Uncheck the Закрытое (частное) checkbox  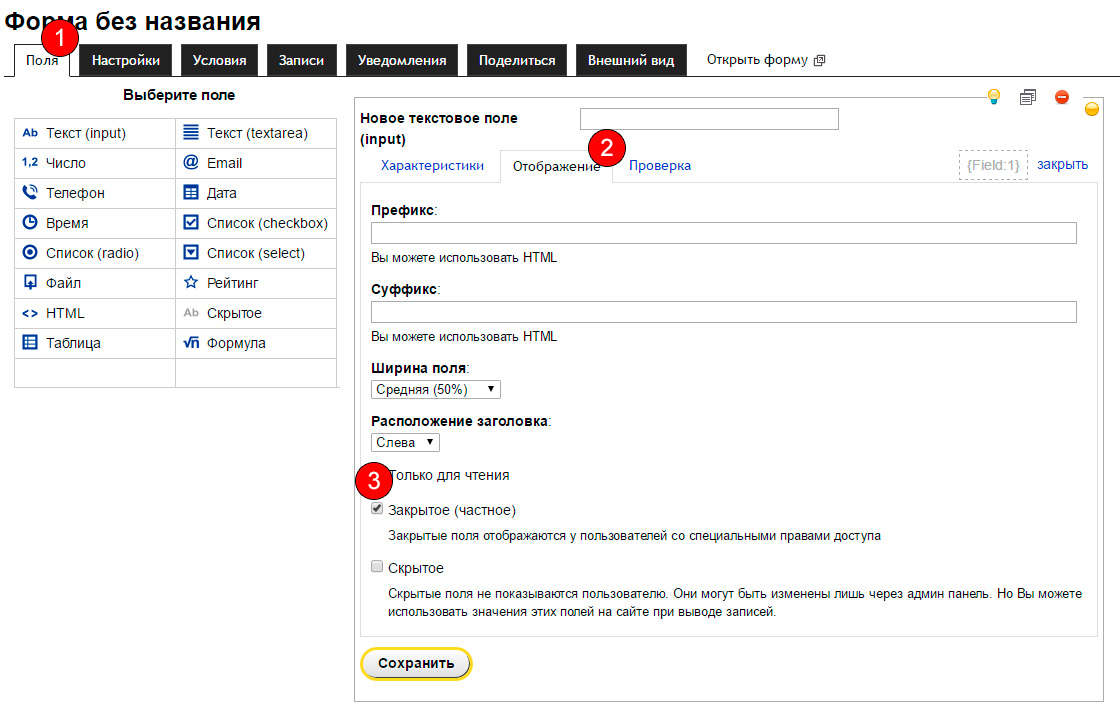[x=377, y=509]
